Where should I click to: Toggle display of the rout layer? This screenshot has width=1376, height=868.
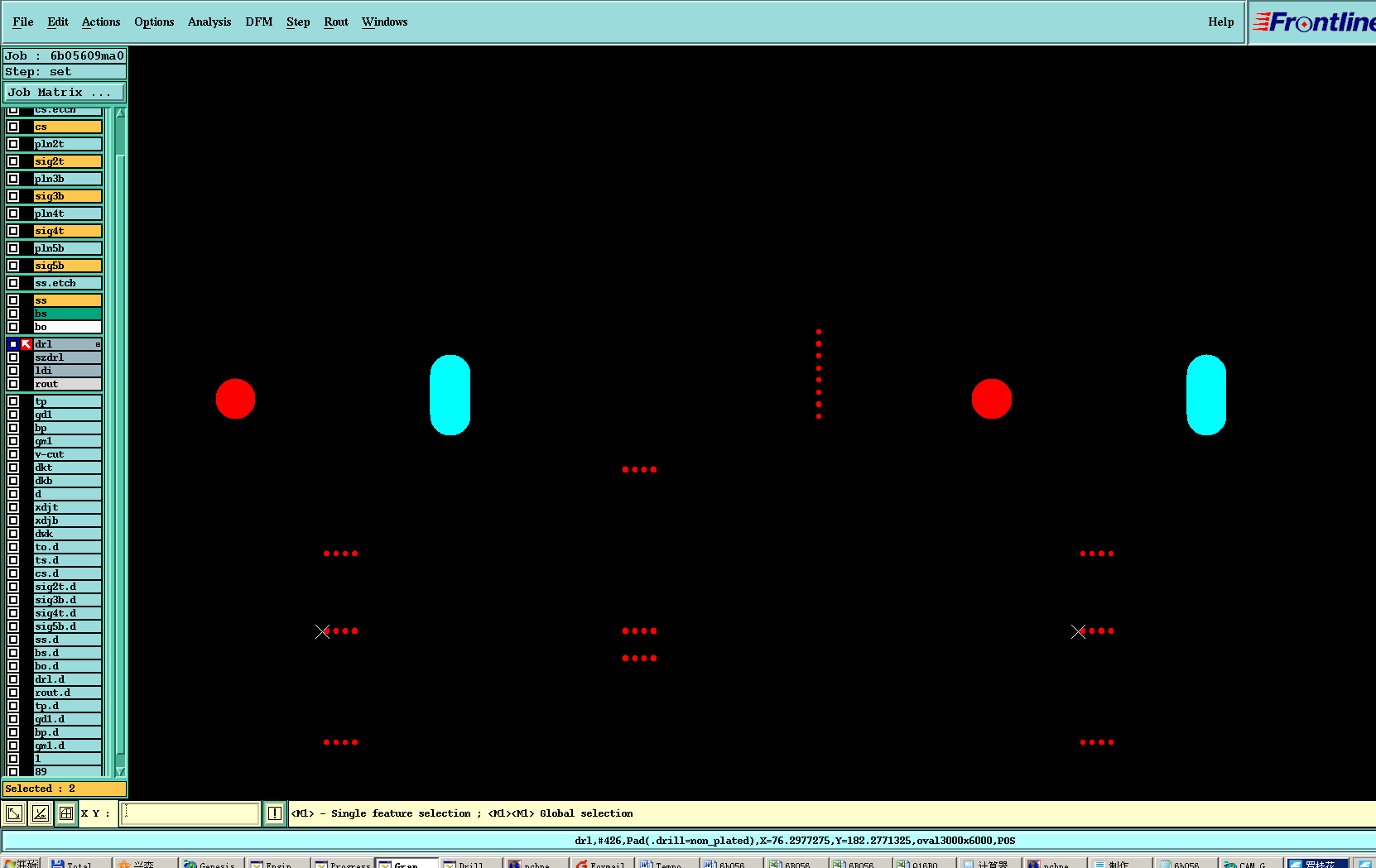13,384
